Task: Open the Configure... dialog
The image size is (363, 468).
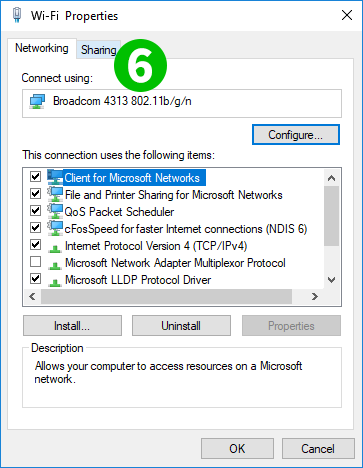Action: tap(296, 135)
